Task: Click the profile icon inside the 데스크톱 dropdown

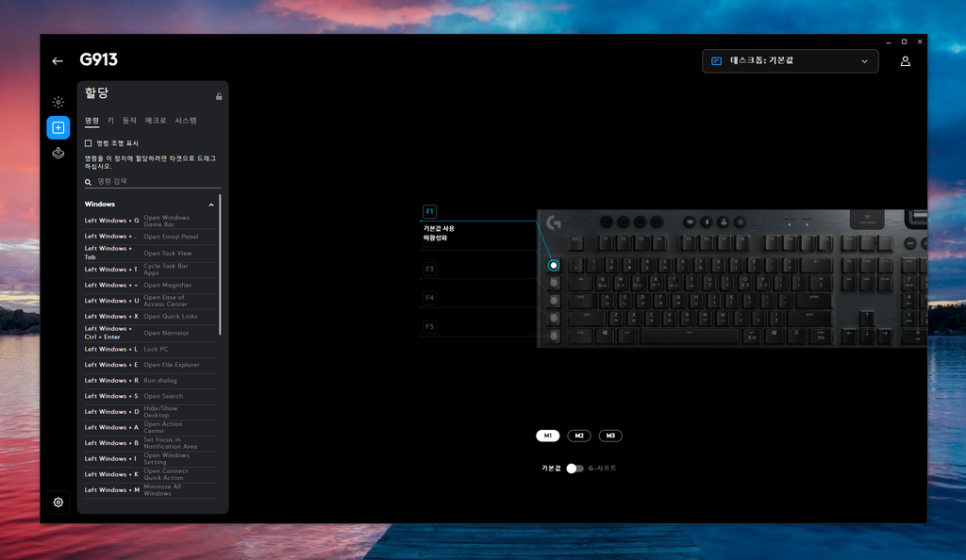Action: [x=716, y=61]
